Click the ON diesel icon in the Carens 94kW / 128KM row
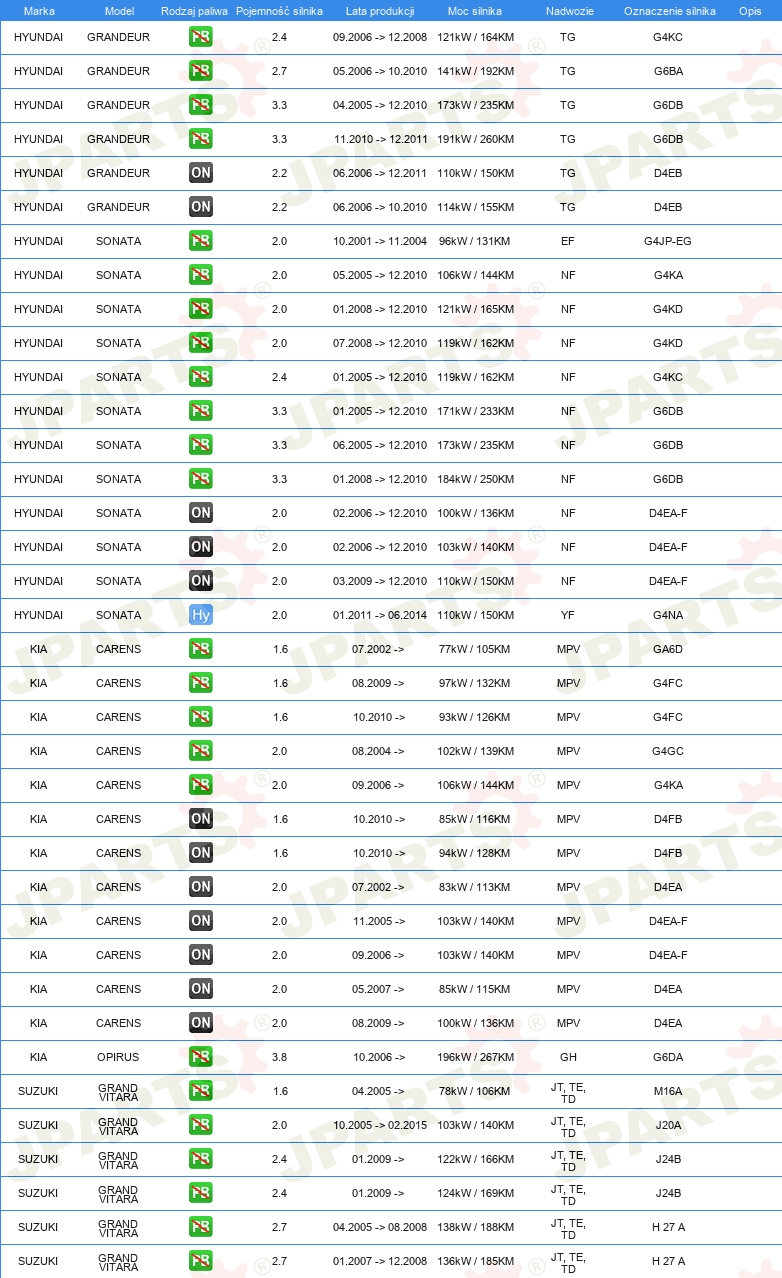The height and width of the screenshot is (1278, 782). click(201, 853)
